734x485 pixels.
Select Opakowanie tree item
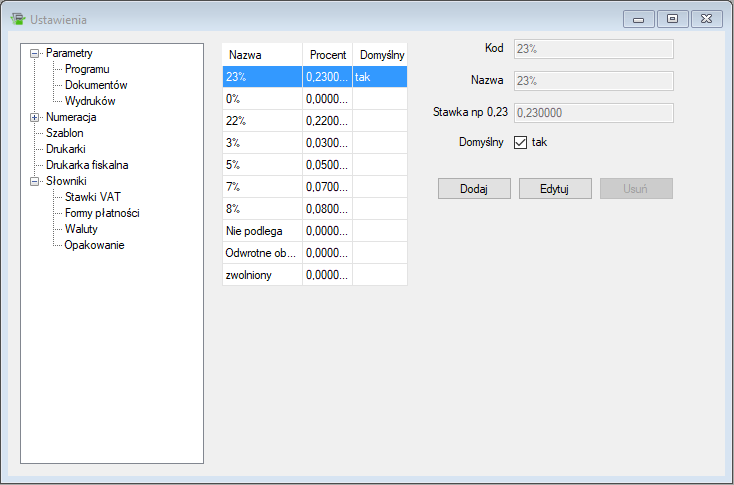pos(94,245)
